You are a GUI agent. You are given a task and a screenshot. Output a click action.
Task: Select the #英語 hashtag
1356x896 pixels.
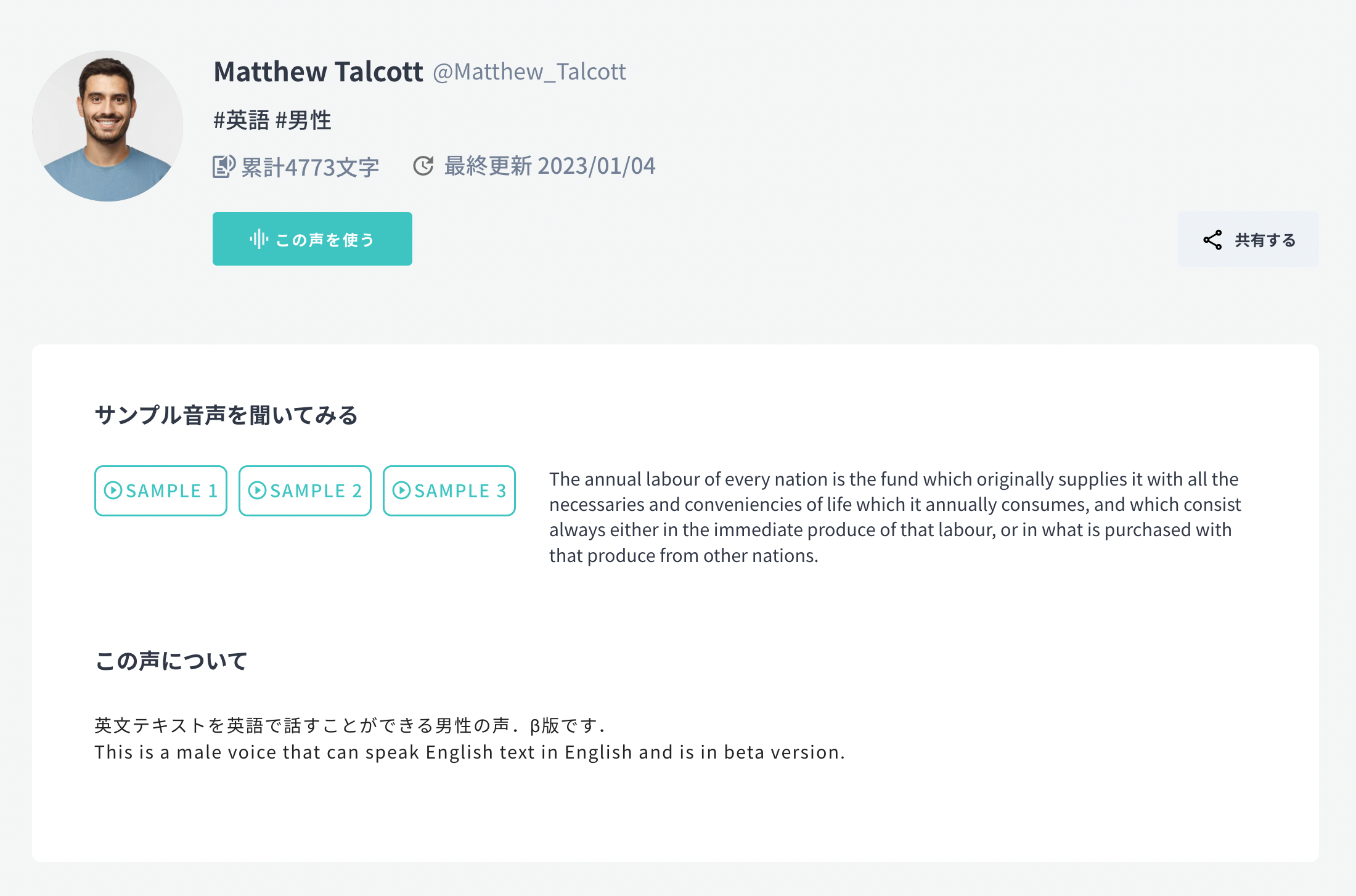(242, 120)
